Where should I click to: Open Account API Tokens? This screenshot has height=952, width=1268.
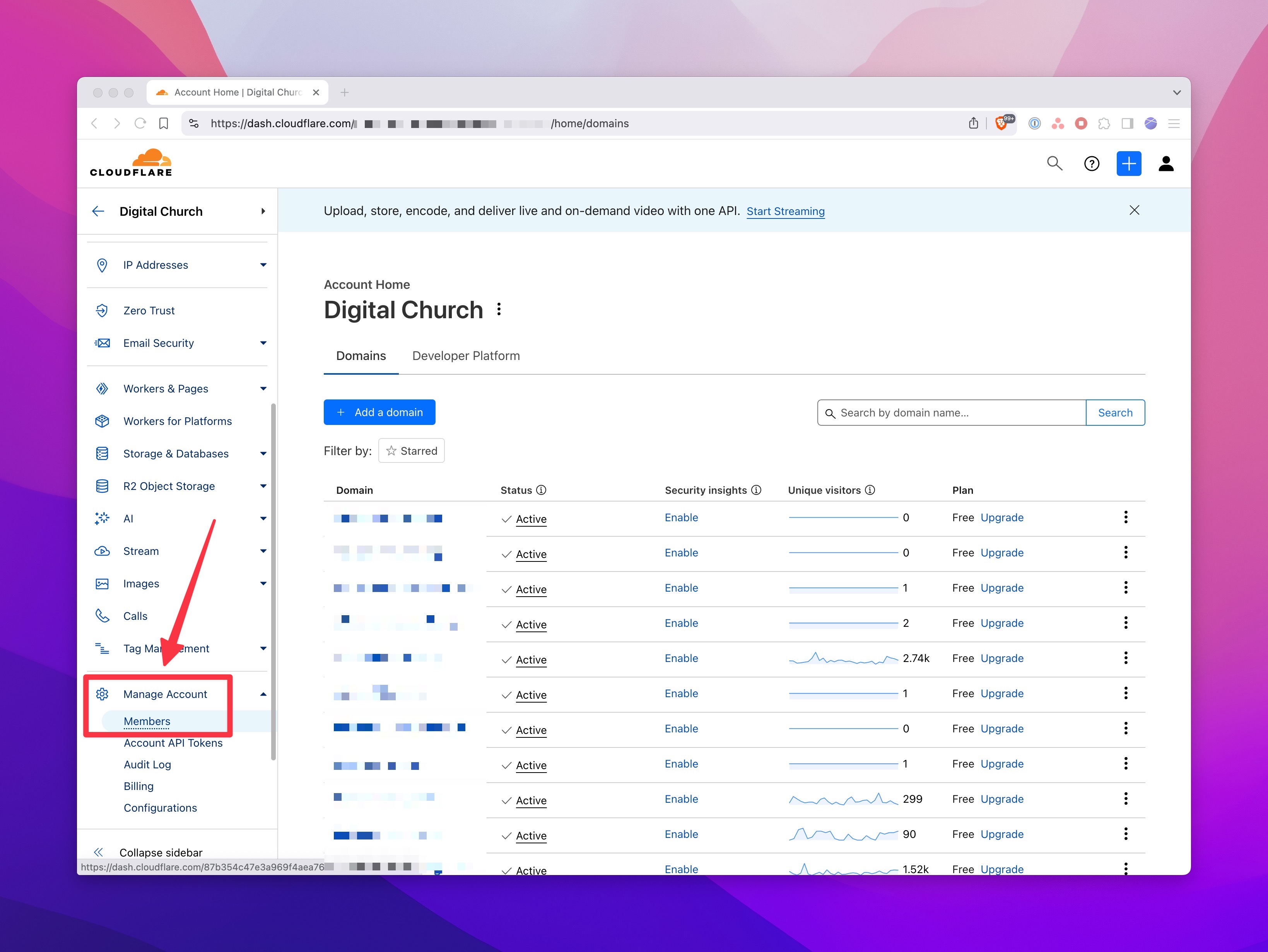point(173,743)
